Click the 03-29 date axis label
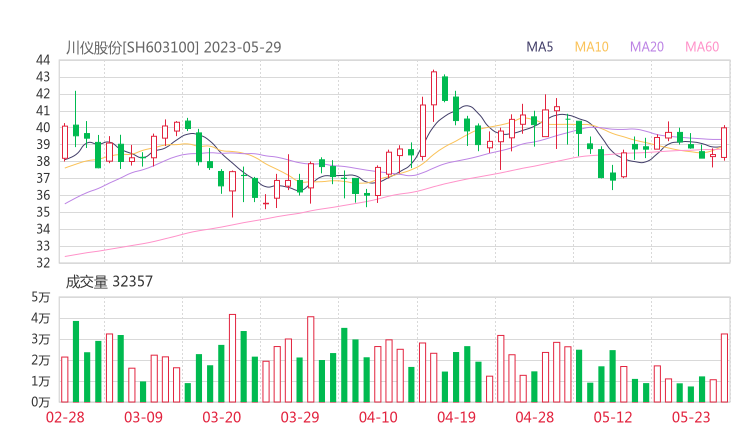 300,417
